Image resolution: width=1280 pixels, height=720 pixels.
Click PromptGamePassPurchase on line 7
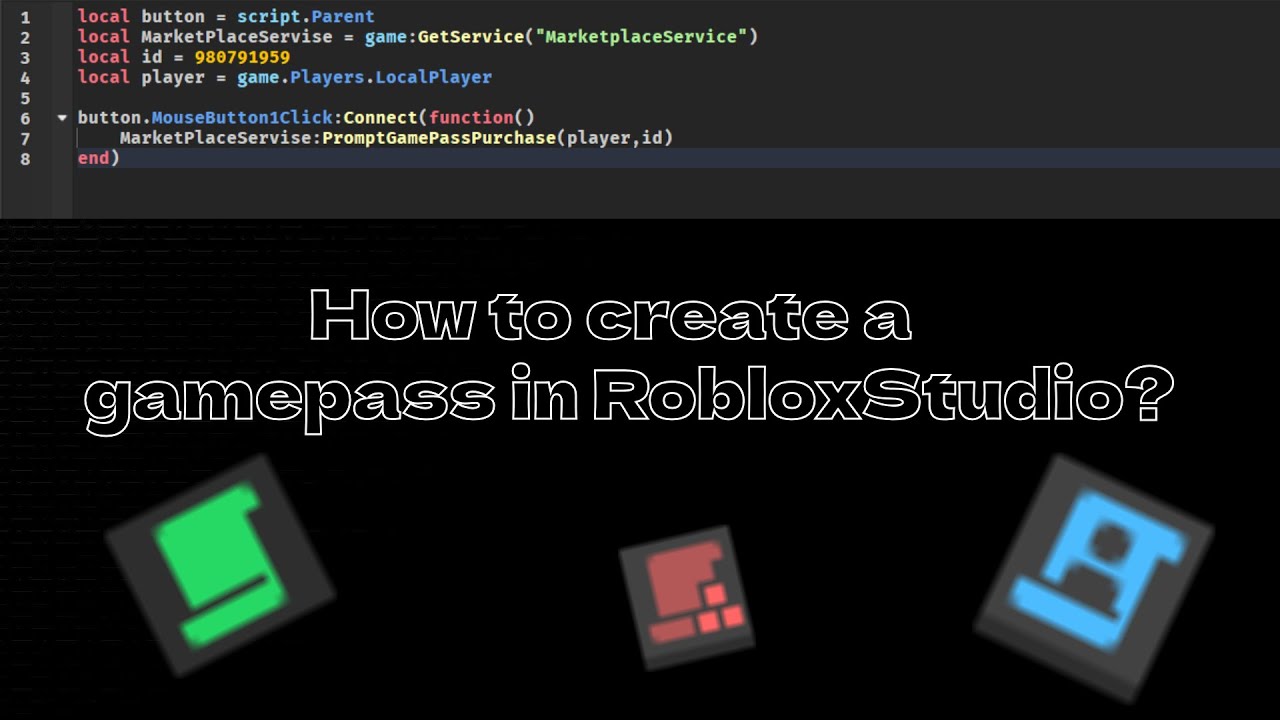click(x=441, y=137)
